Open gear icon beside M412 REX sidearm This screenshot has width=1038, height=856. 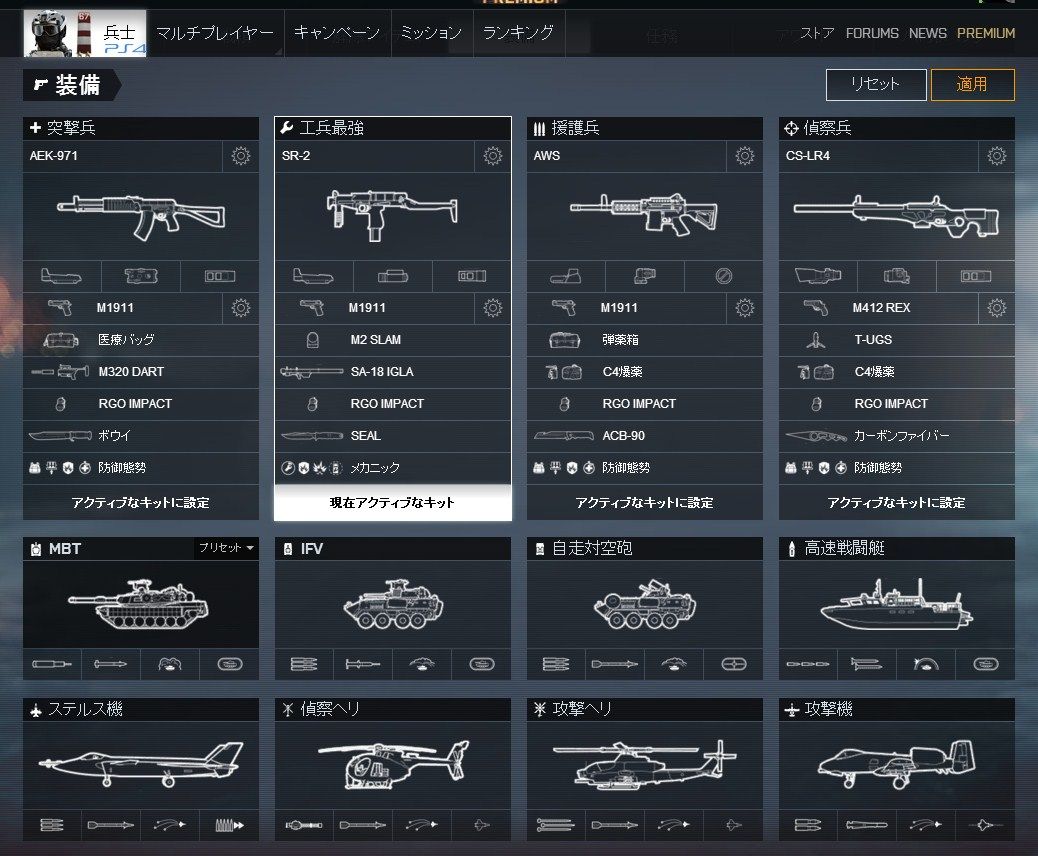[x=997, y=308]
